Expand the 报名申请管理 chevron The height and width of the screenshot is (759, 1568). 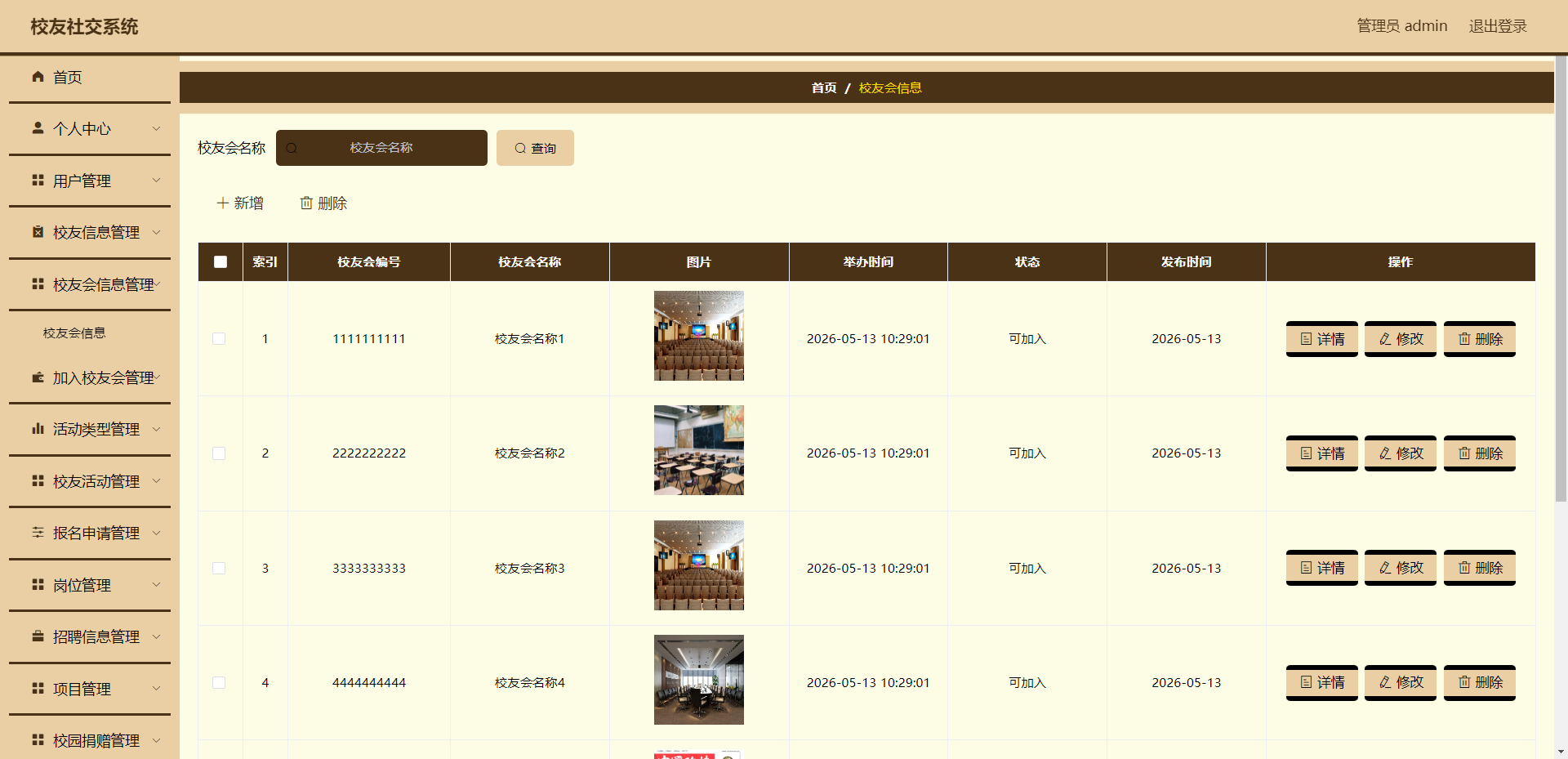[x=157, y=533]
